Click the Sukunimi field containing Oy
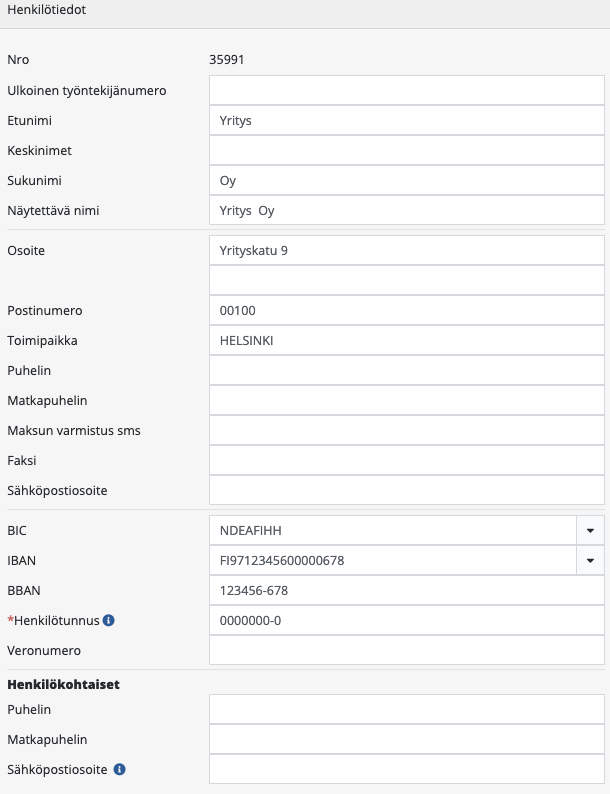Viewport: 610px width, 794px height. click(407, 180)
